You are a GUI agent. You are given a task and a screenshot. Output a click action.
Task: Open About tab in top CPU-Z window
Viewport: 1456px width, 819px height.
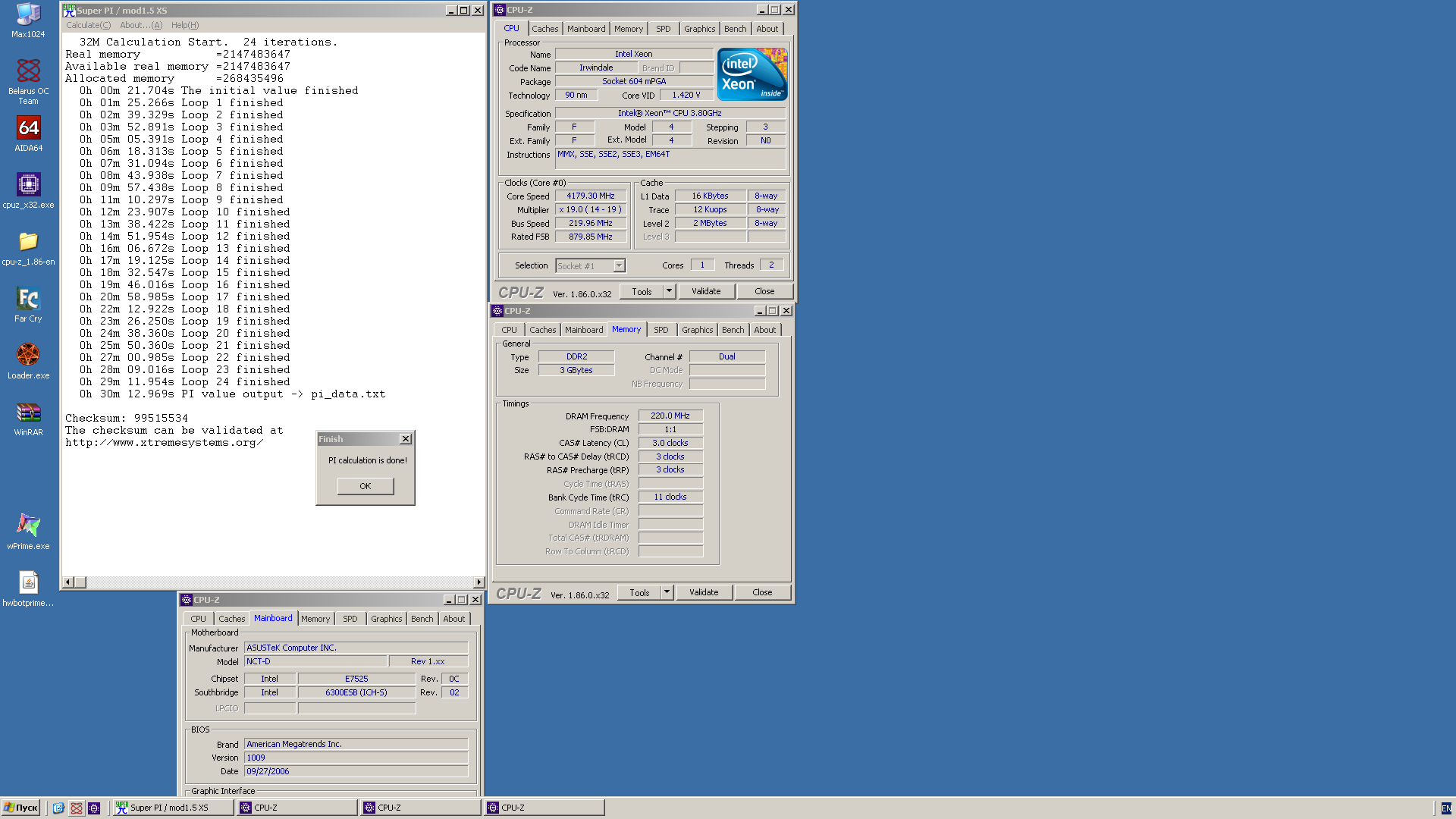767,29
